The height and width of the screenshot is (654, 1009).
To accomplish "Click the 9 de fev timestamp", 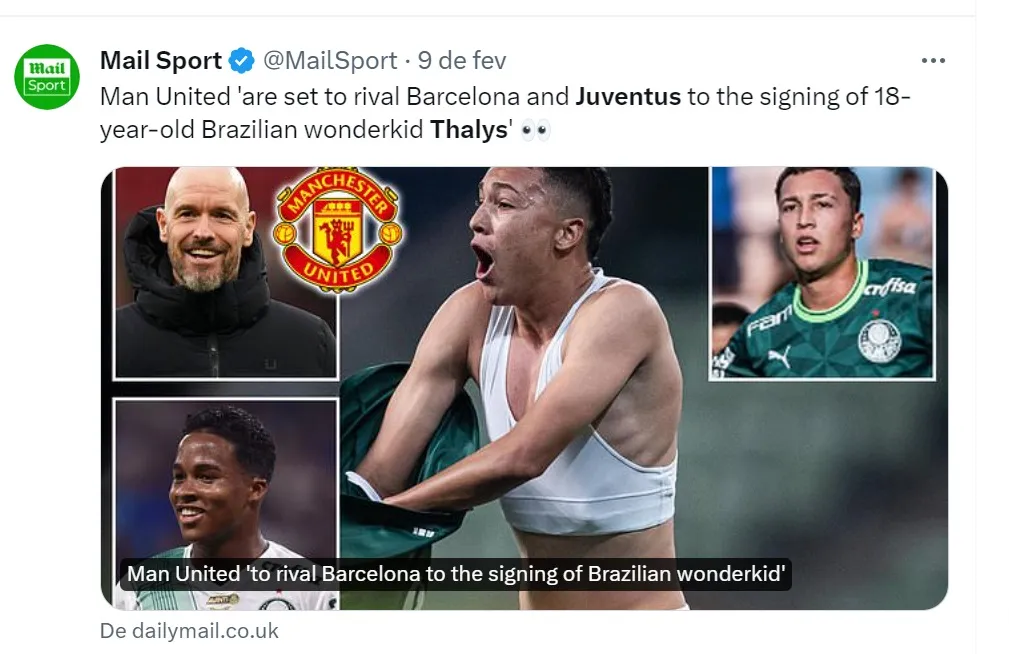I will (x=461, y=61).
